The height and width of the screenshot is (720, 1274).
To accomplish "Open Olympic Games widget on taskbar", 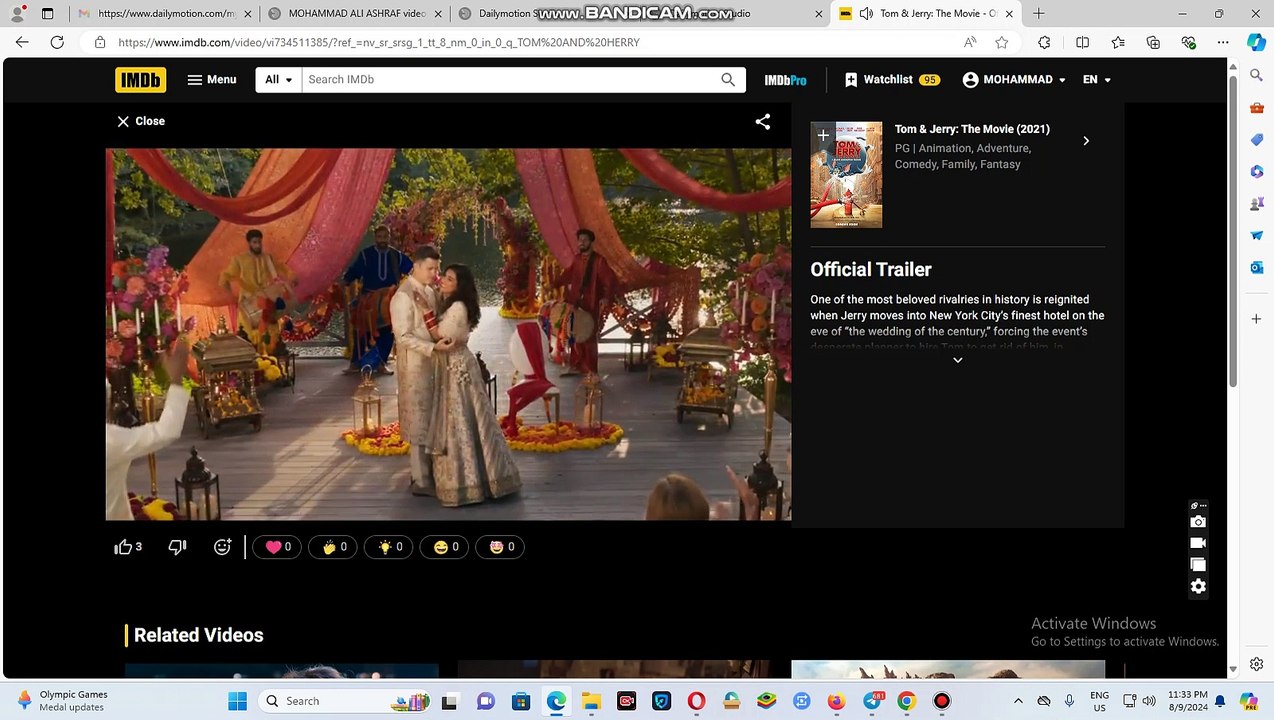I will pos(62,701).
